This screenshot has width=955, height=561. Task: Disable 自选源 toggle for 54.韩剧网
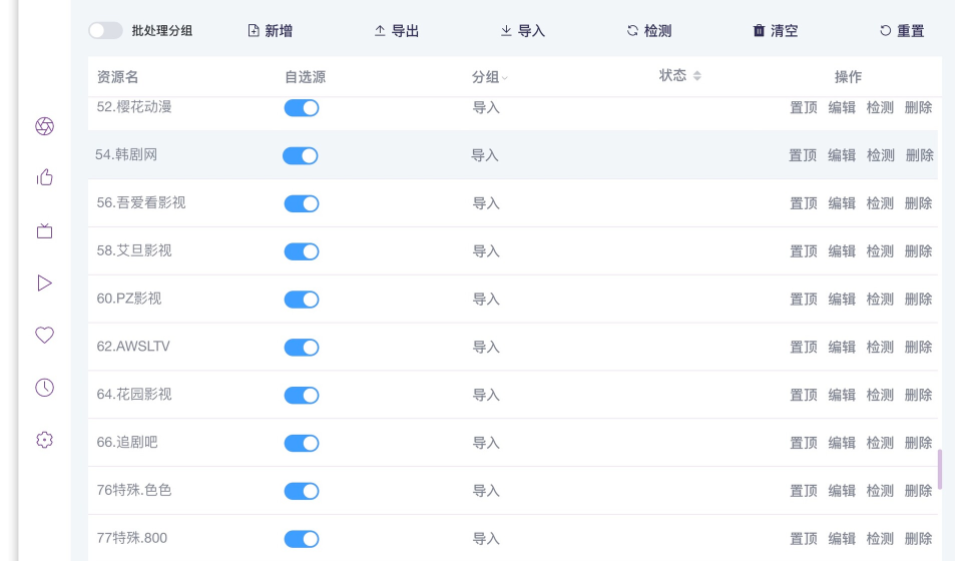(300, 155)
